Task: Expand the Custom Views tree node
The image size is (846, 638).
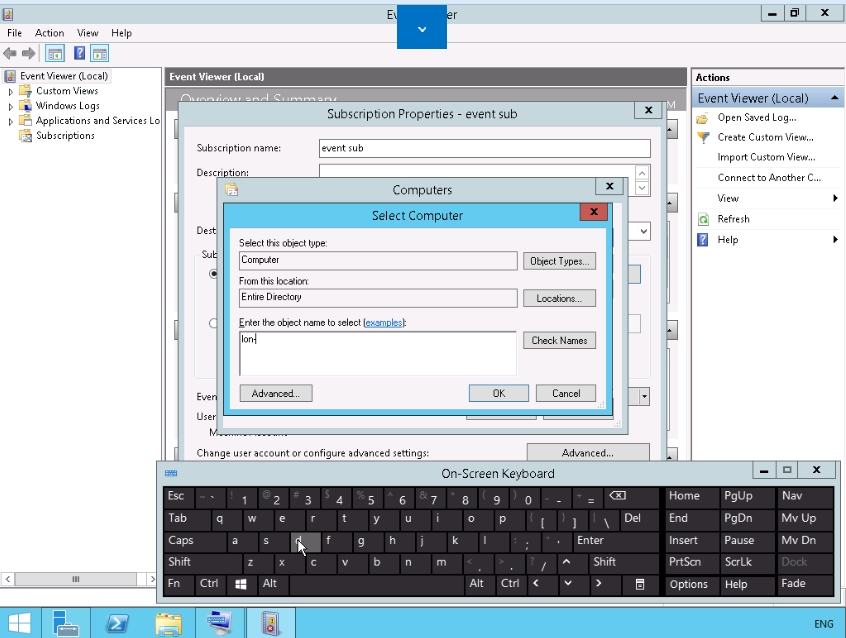Action: (11, 91)
